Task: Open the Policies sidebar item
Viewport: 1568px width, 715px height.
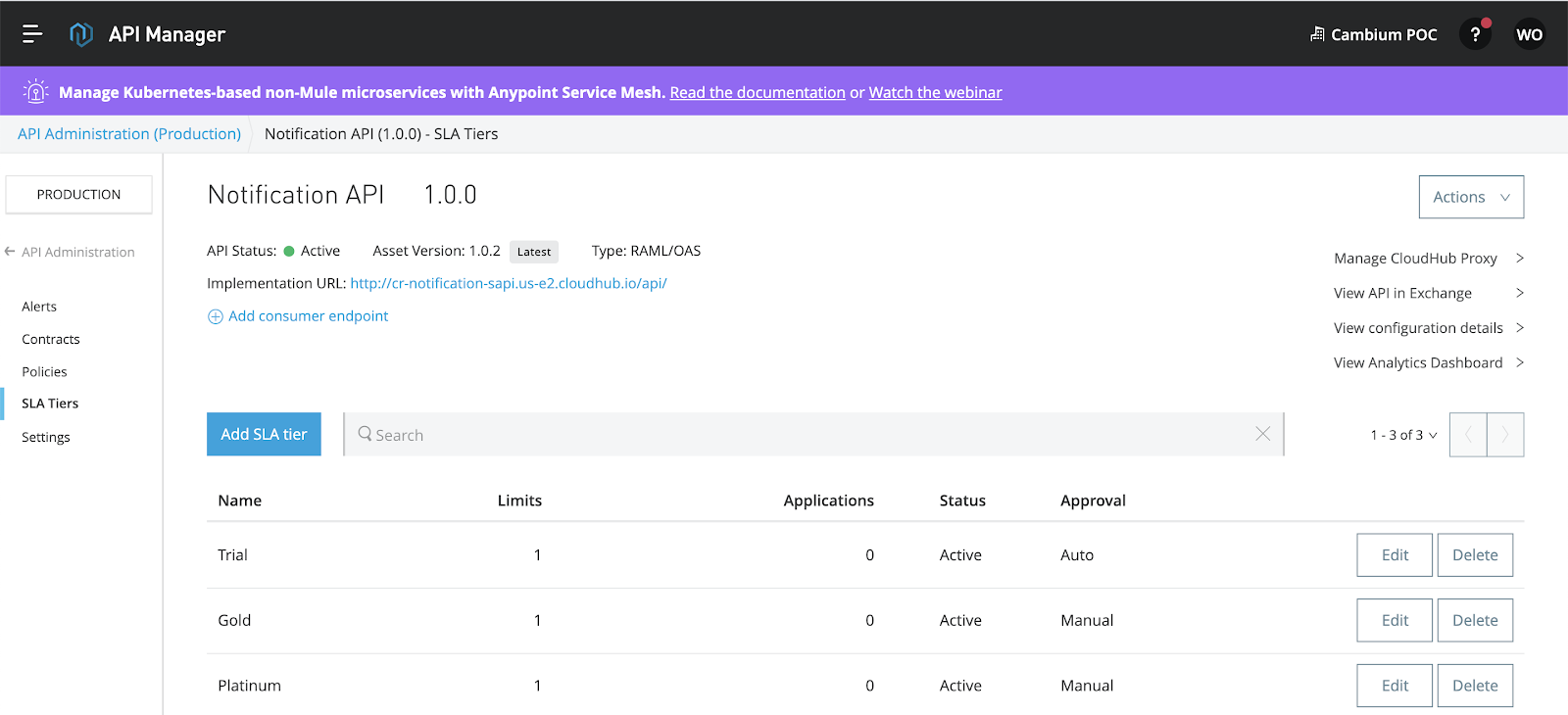Action: [x=44, y=372]
